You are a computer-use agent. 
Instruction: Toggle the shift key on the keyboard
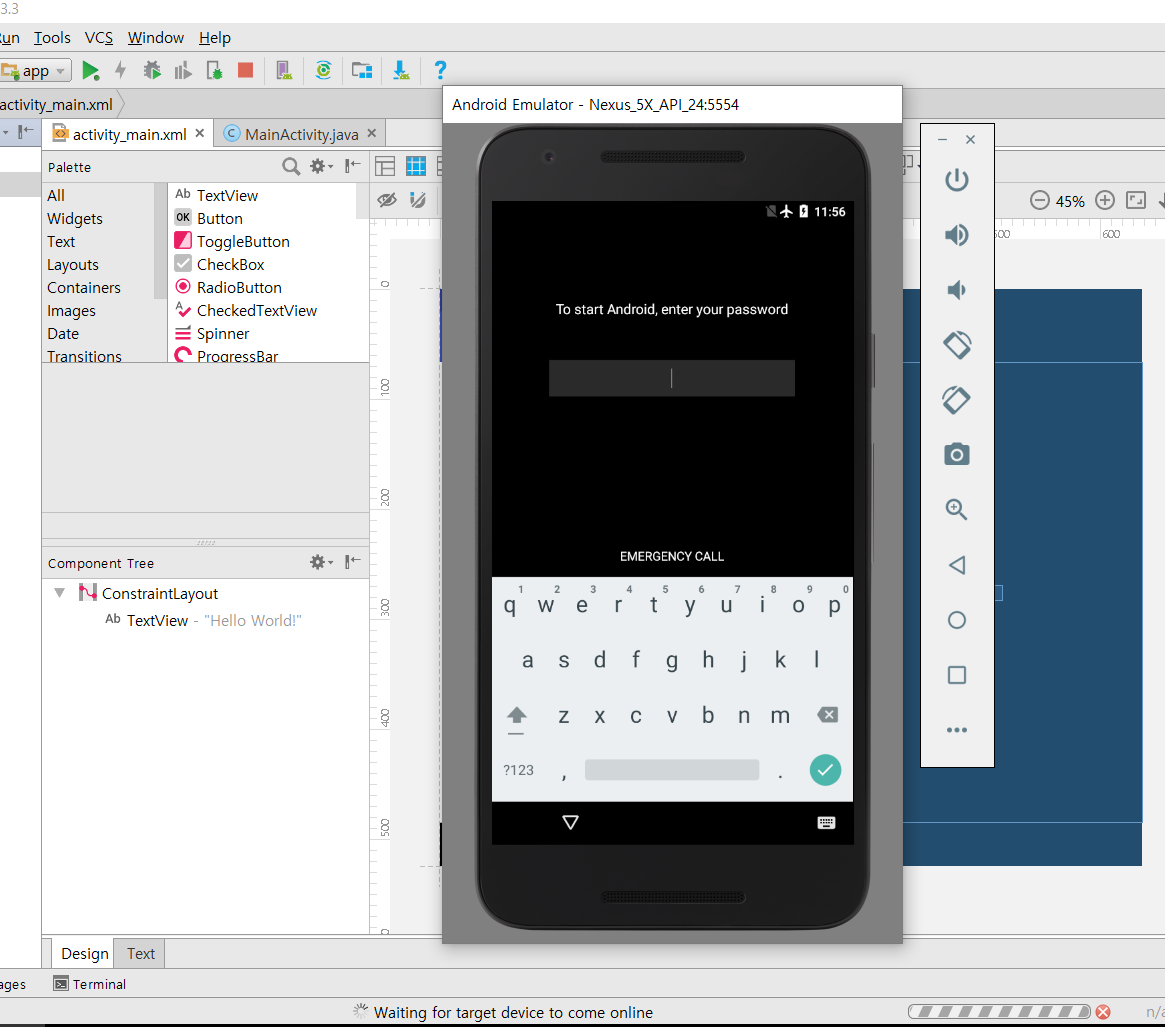(x=516, y=716)
